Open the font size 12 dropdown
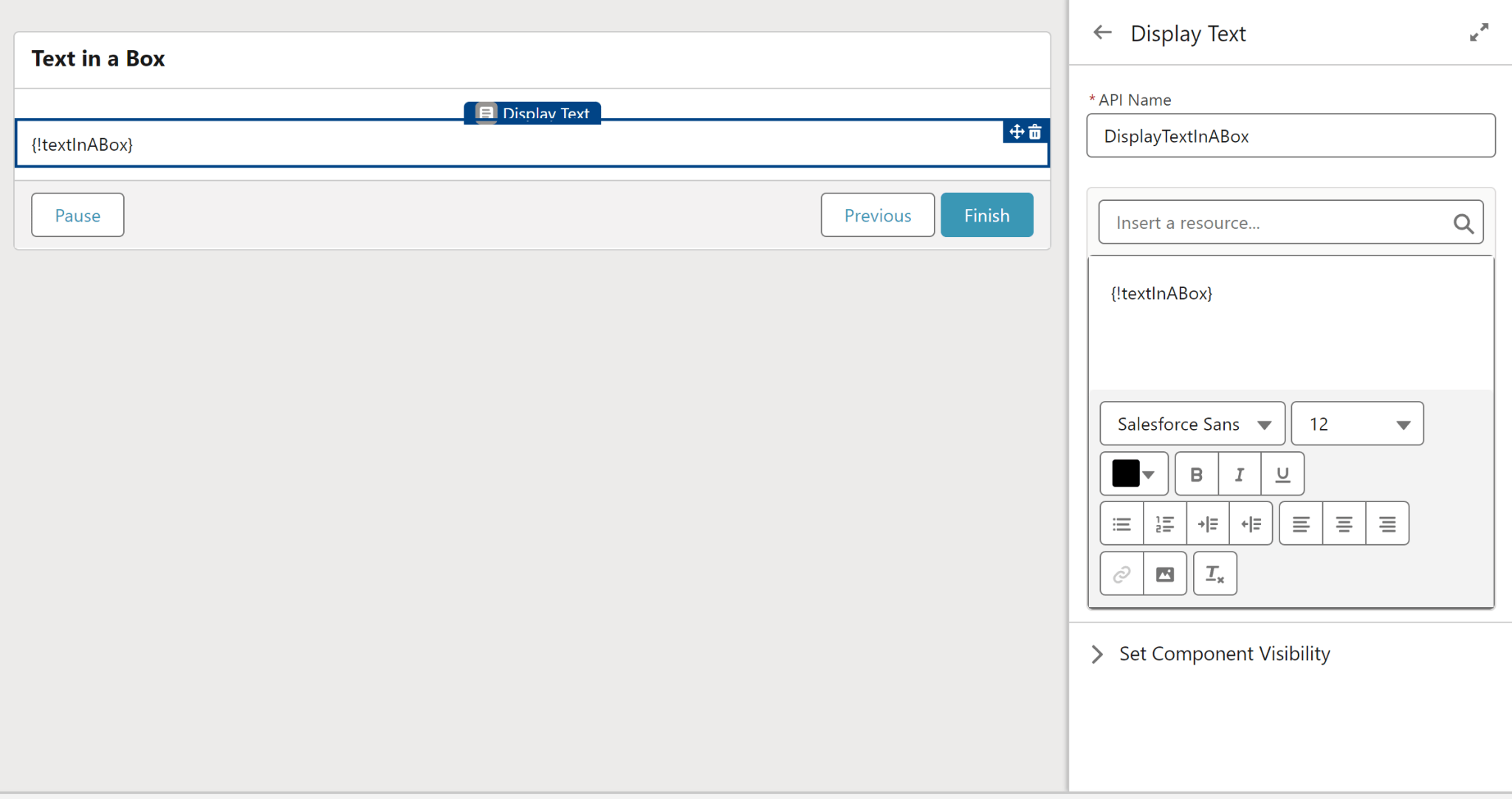The width and height of the screenshot is (1512, 799). tap(1356, 423)
